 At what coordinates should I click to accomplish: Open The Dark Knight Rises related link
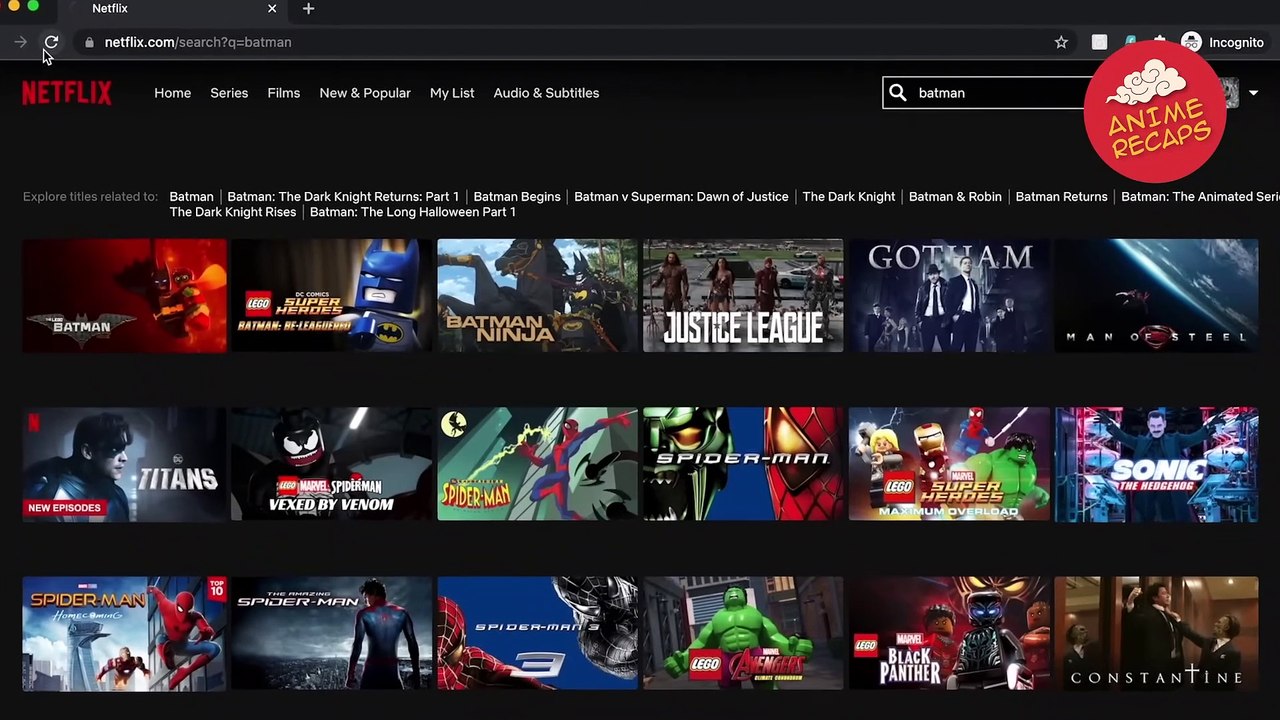[233, 212]
